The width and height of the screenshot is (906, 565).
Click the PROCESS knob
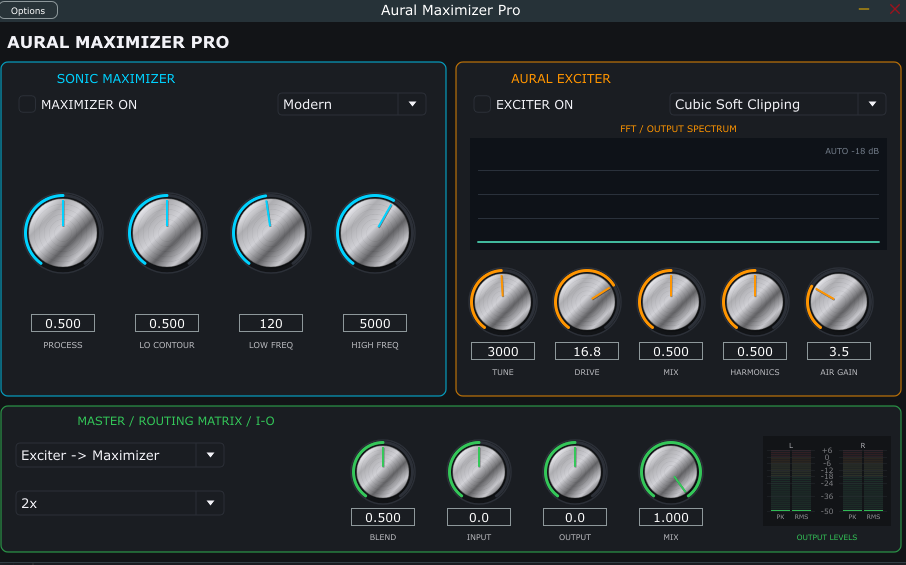(x=63, y=233)
